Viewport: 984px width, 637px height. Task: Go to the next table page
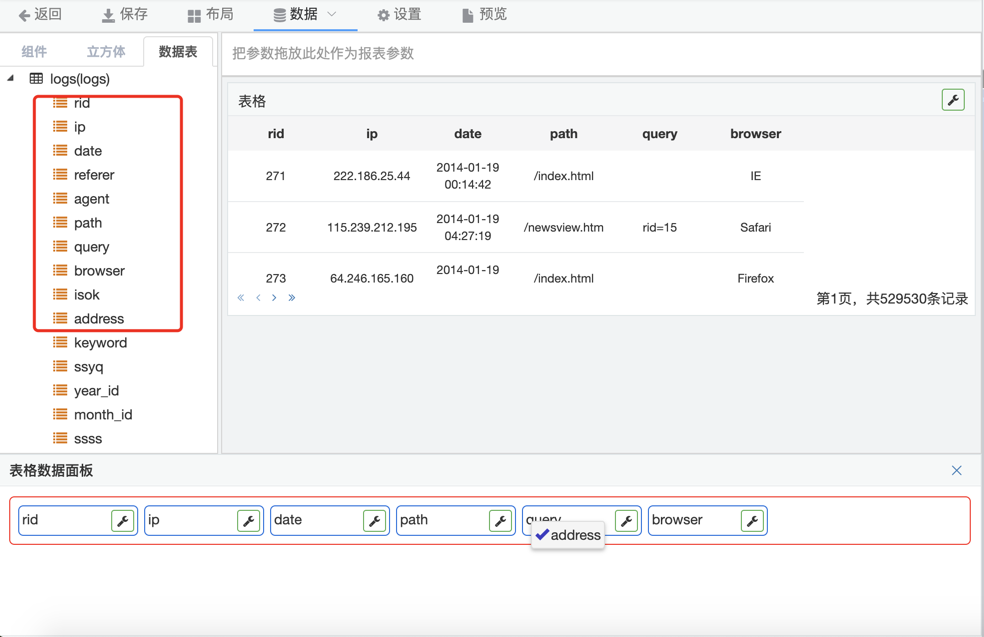tap(274, 298)
